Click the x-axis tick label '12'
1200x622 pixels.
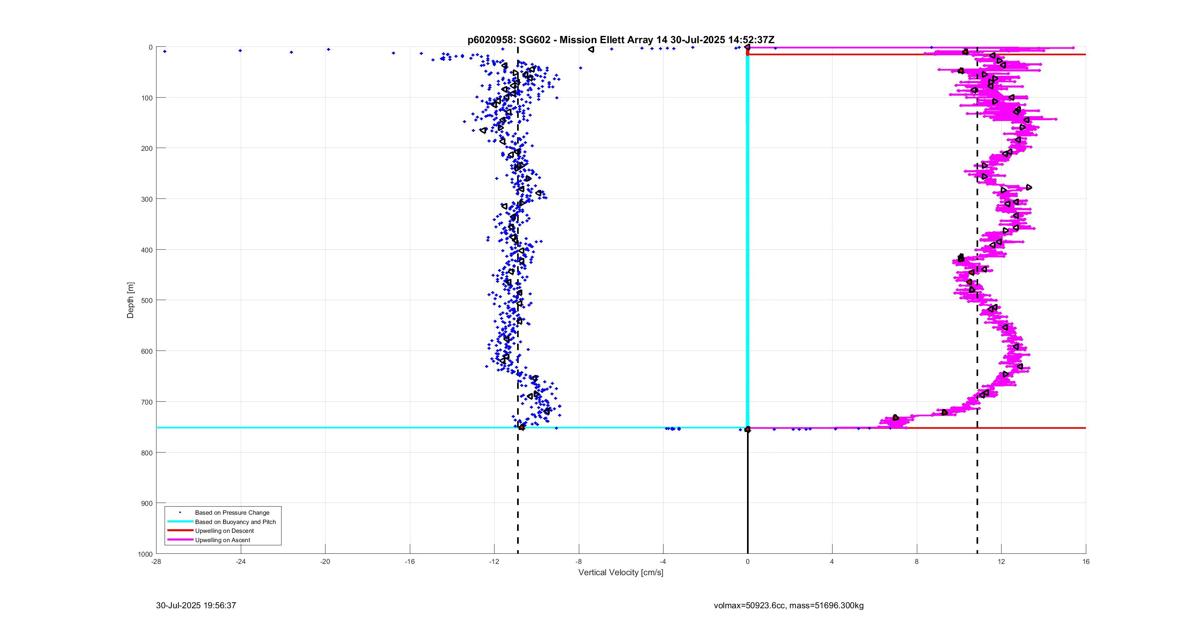click(1001, 561)
